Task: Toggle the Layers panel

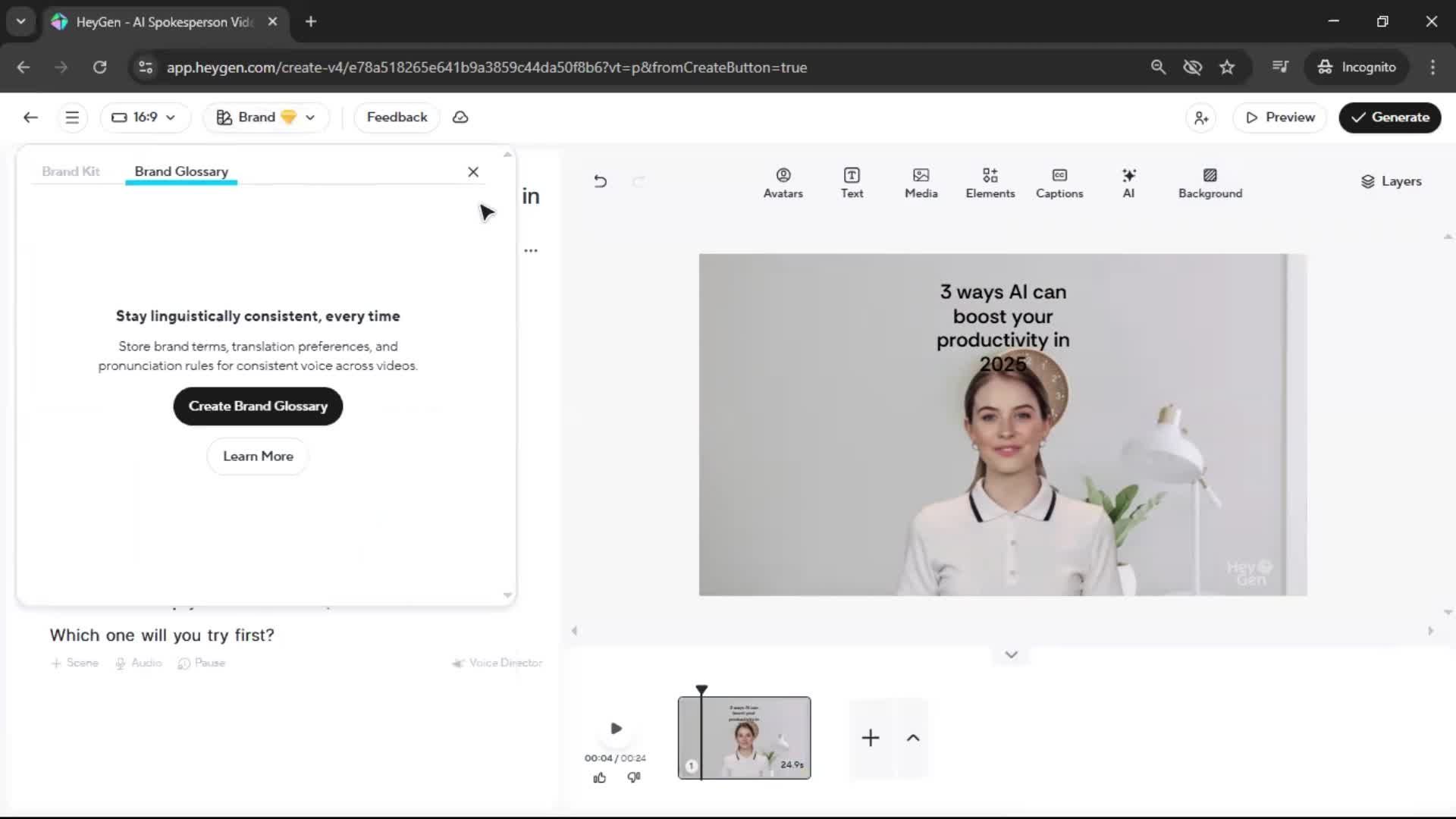Action: [1391, 181]
